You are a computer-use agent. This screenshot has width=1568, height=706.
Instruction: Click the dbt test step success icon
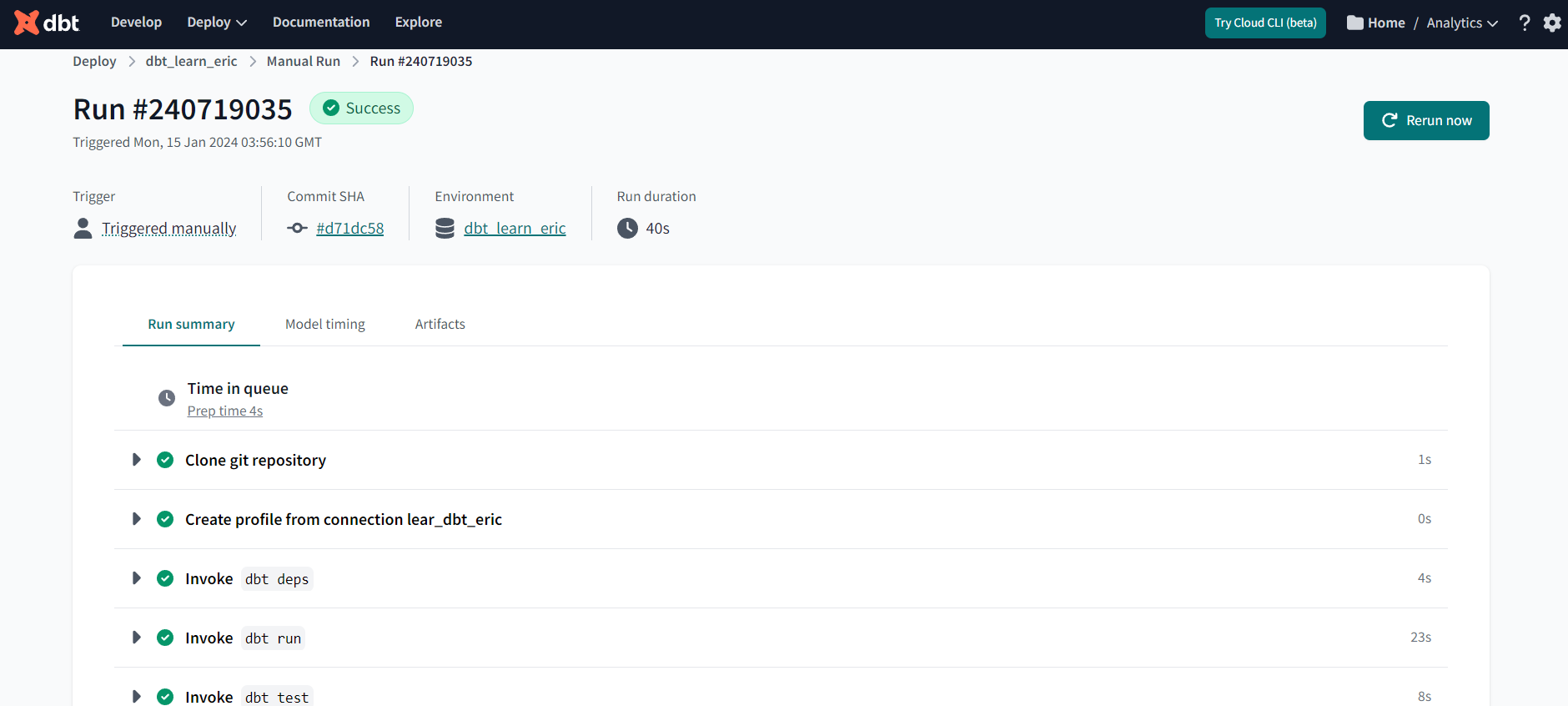(165, 697)
